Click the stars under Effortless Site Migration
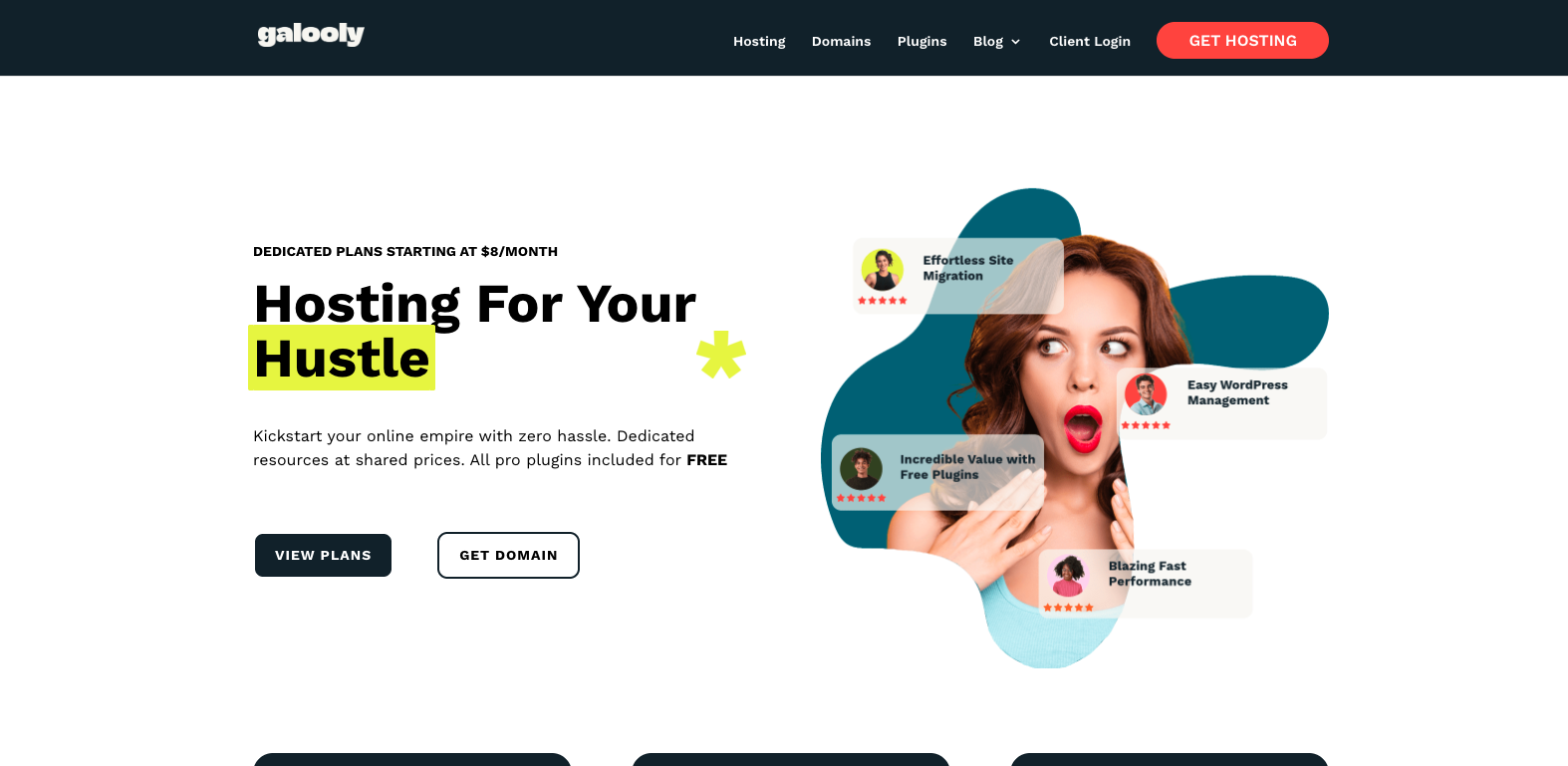 coord(882,300)
